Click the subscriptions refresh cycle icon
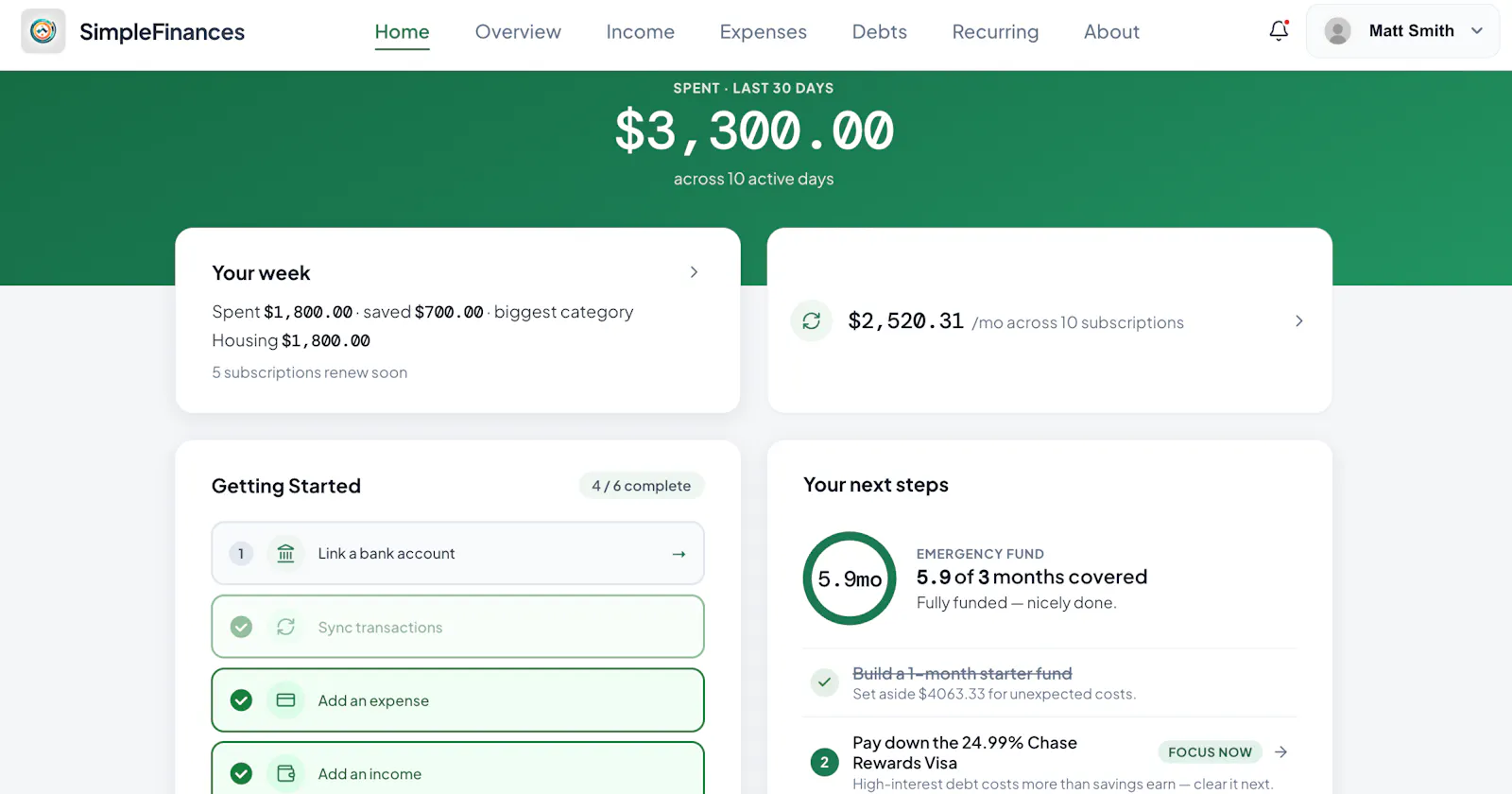 click(x=811, y=321)
